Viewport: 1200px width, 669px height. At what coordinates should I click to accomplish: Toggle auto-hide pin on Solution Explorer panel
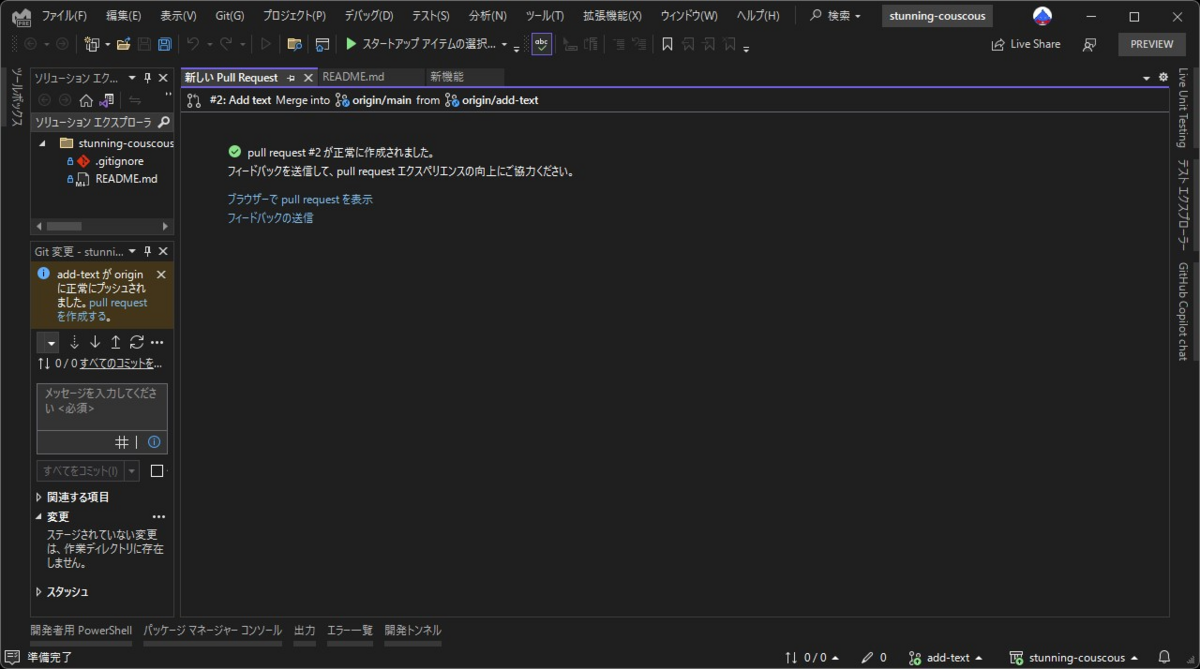(x=147, y=78)
